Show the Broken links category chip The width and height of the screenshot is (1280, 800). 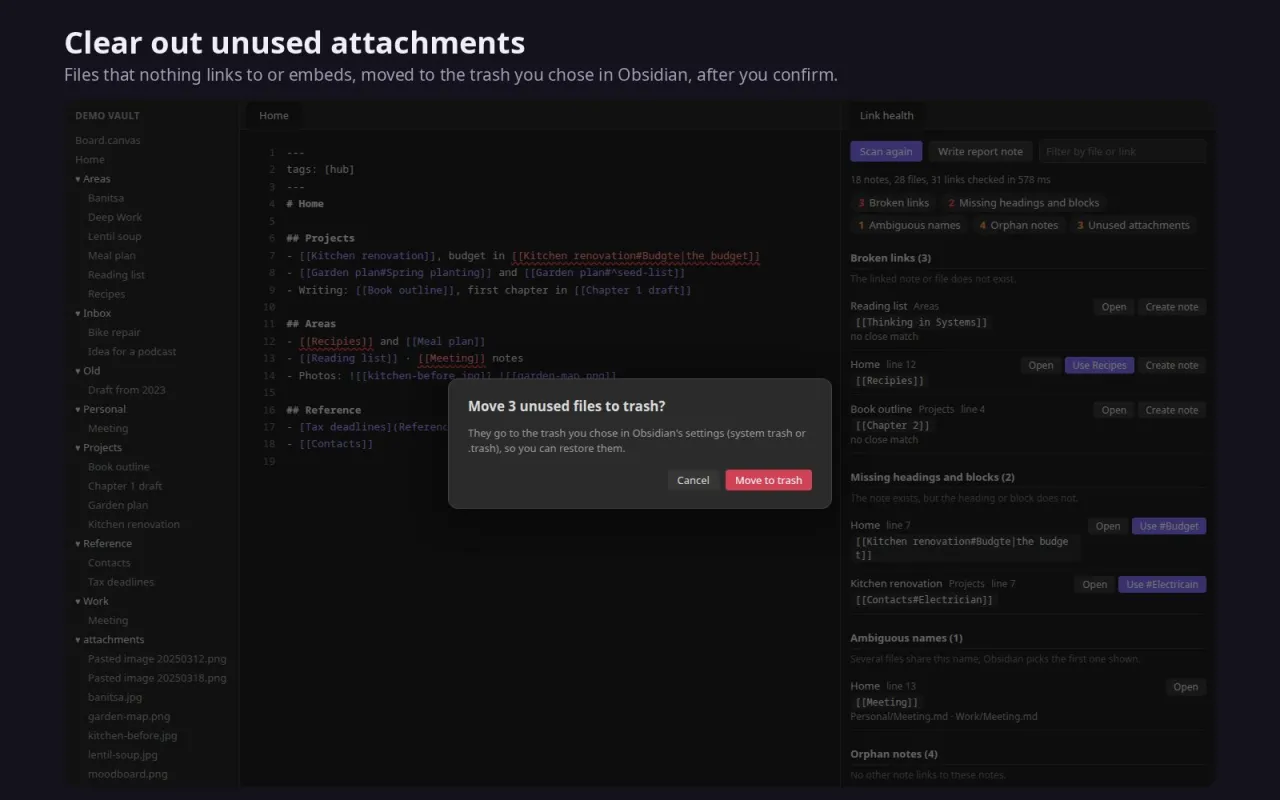point(894,203)
